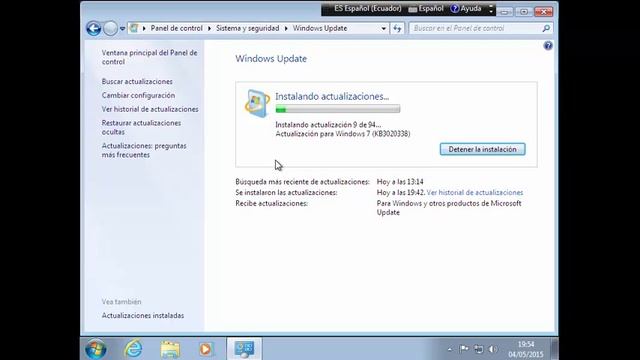Click the KB3020338 update name text
This screenshot has height=360, width=640.
342,134
